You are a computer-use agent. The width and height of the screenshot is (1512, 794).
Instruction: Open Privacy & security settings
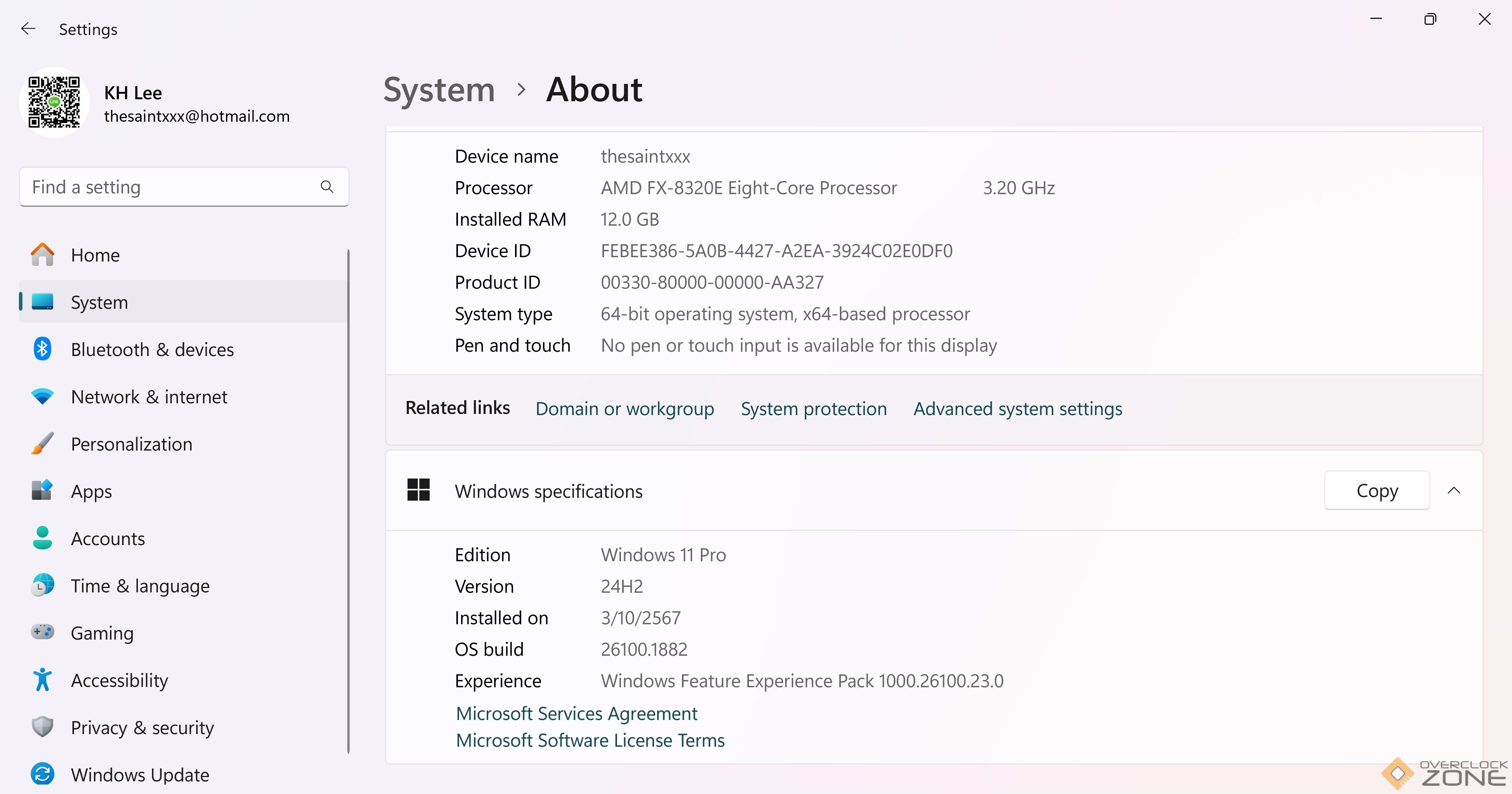coord(183,728)
